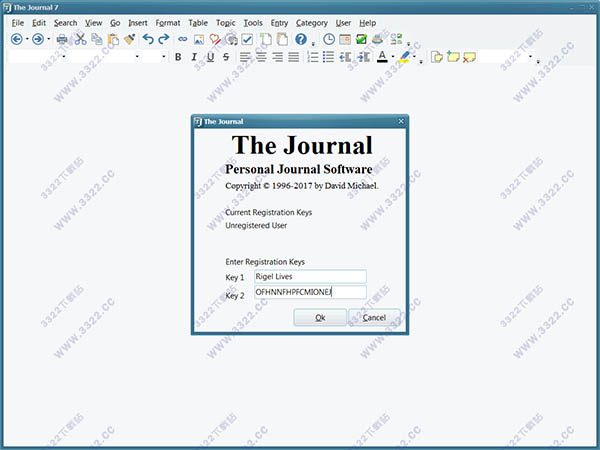Decrease paragraph indent
Viewport: 600px width, 450px height.
[345, 57]
